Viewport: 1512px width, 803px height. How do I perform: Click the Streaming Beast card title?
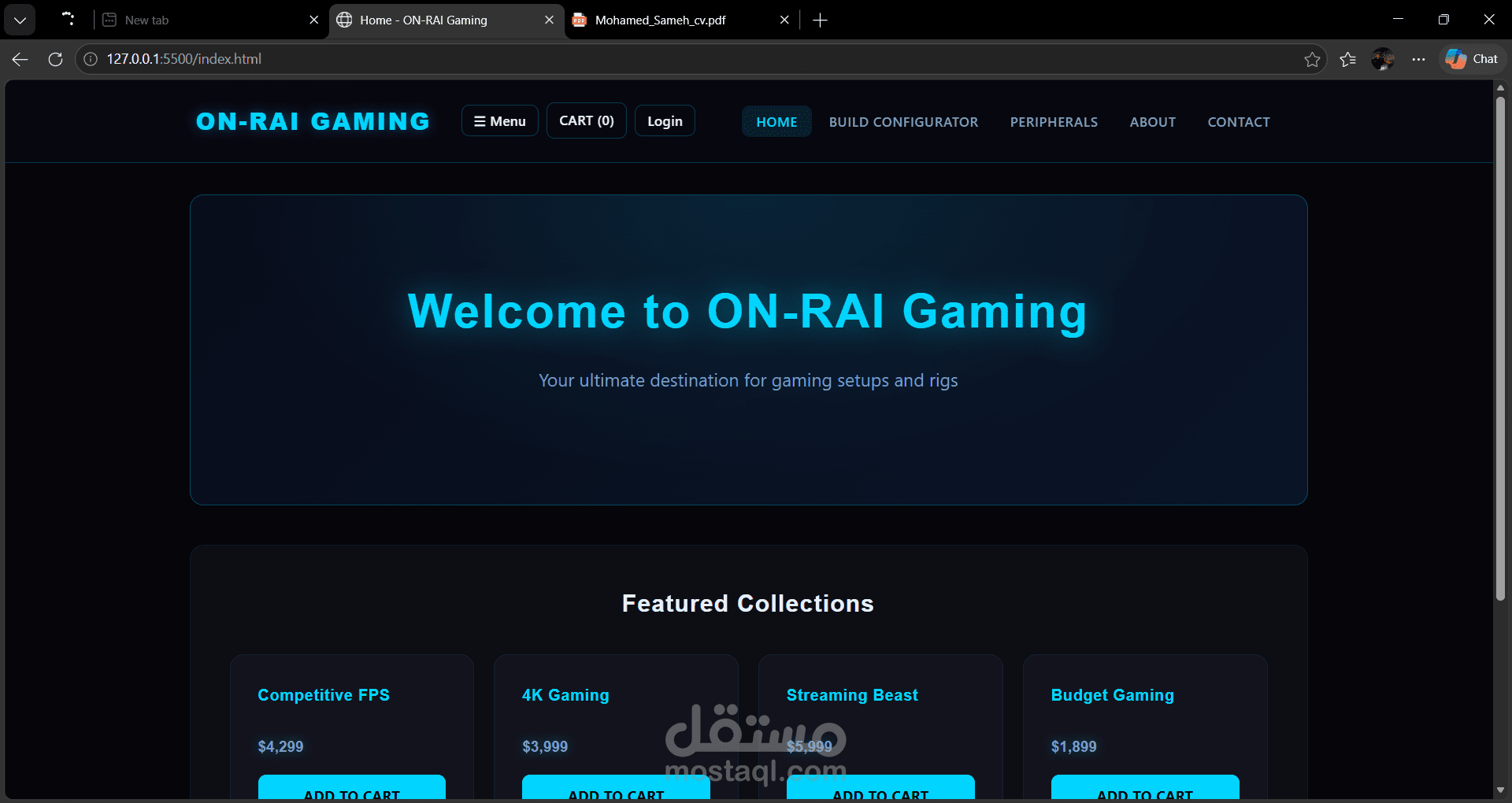pyautogui.click(x=852, y=695)
